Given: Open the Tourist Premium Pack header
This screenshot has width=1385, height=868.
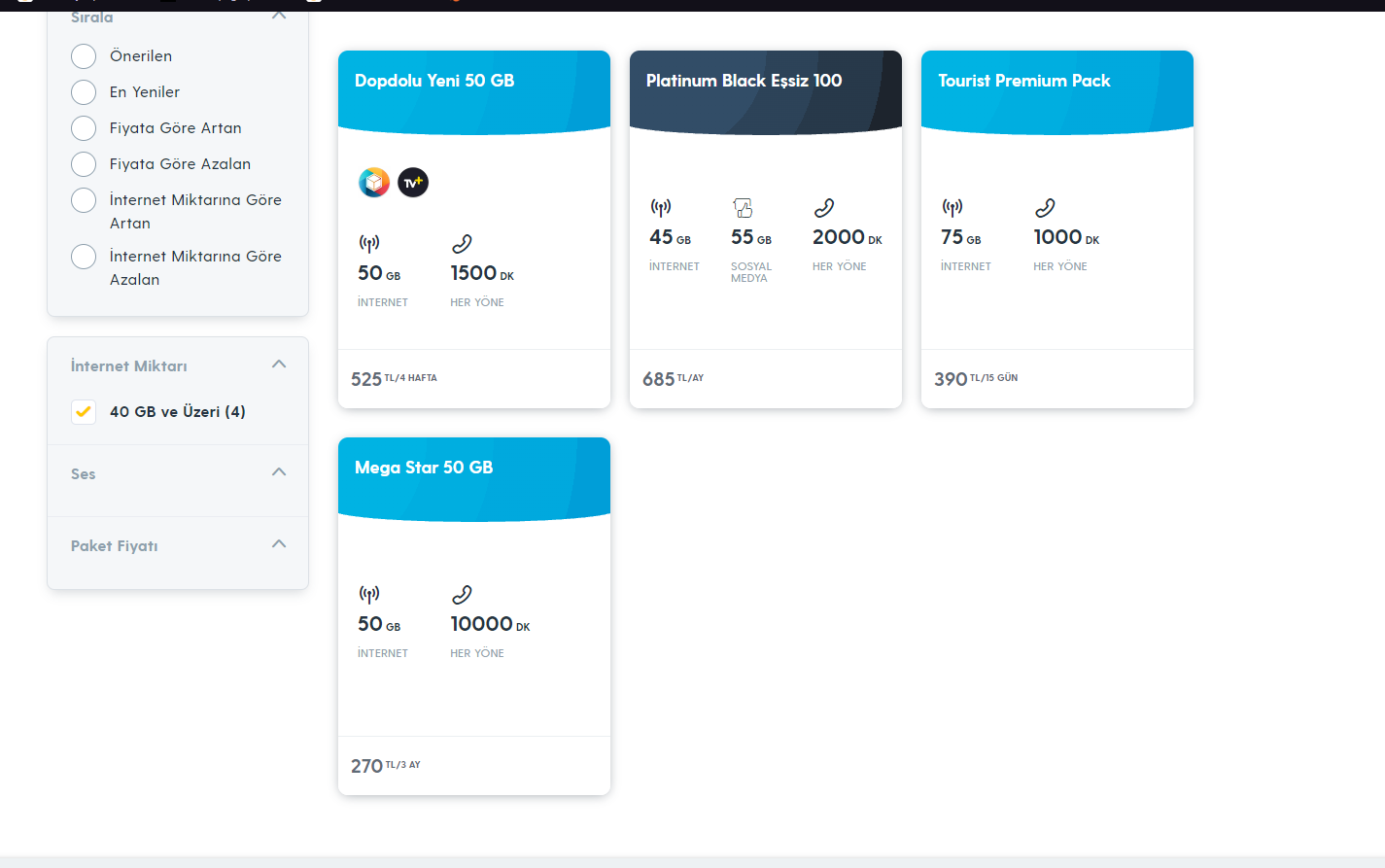Looking at the screenshot, I should coord(1023,81).
